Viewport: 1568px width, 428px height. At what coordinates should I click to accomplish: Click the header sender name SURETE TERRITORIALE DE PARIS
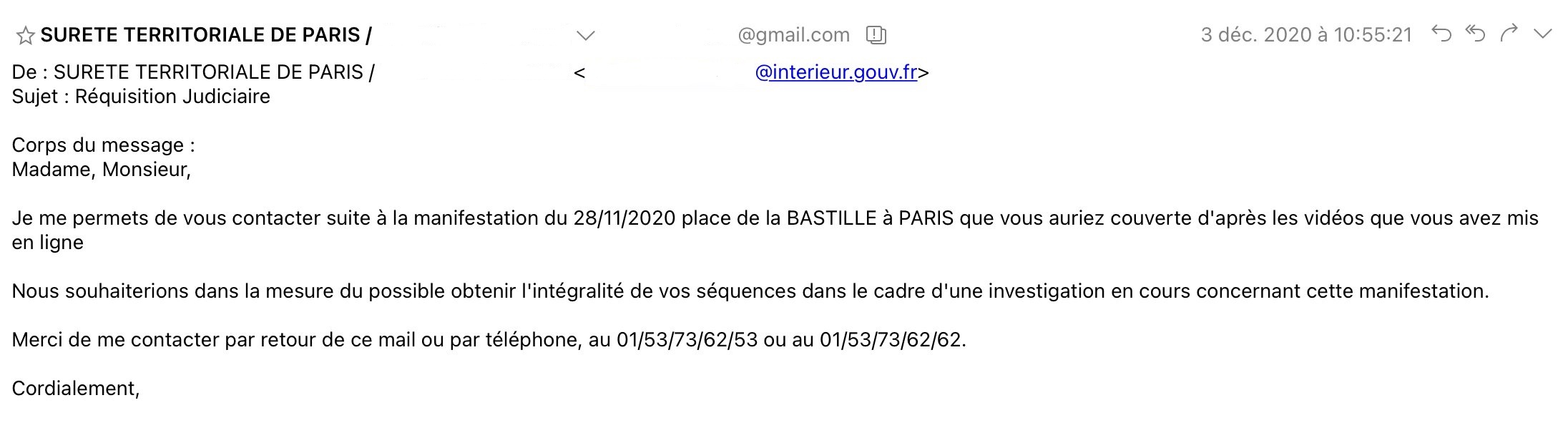tap(200, 35)
